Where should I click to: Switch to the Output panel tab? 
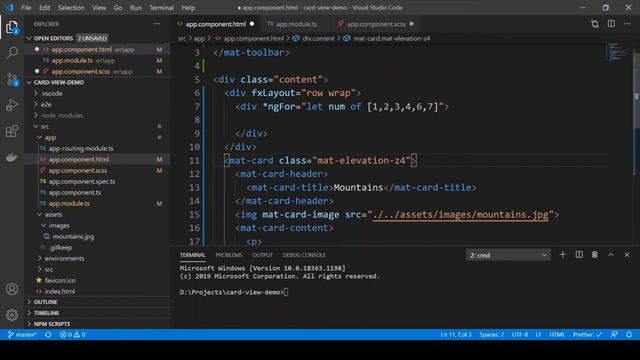click(262, 255)
